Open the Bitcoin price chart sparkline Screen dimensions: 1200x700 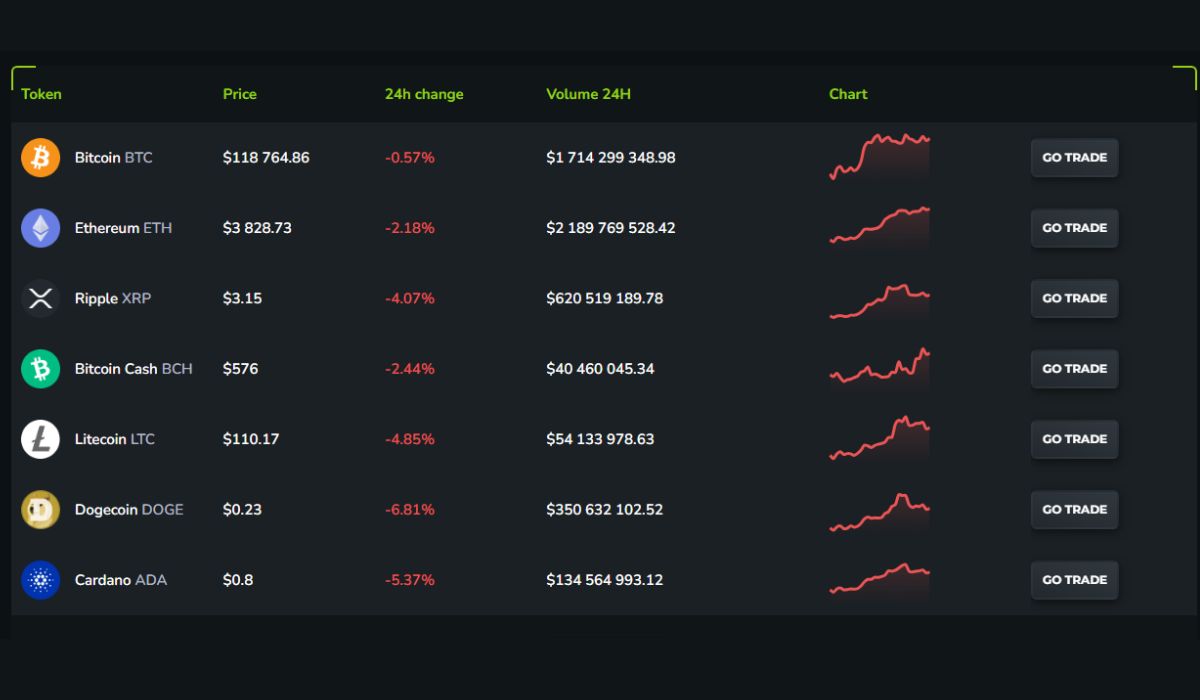[878, 157]
